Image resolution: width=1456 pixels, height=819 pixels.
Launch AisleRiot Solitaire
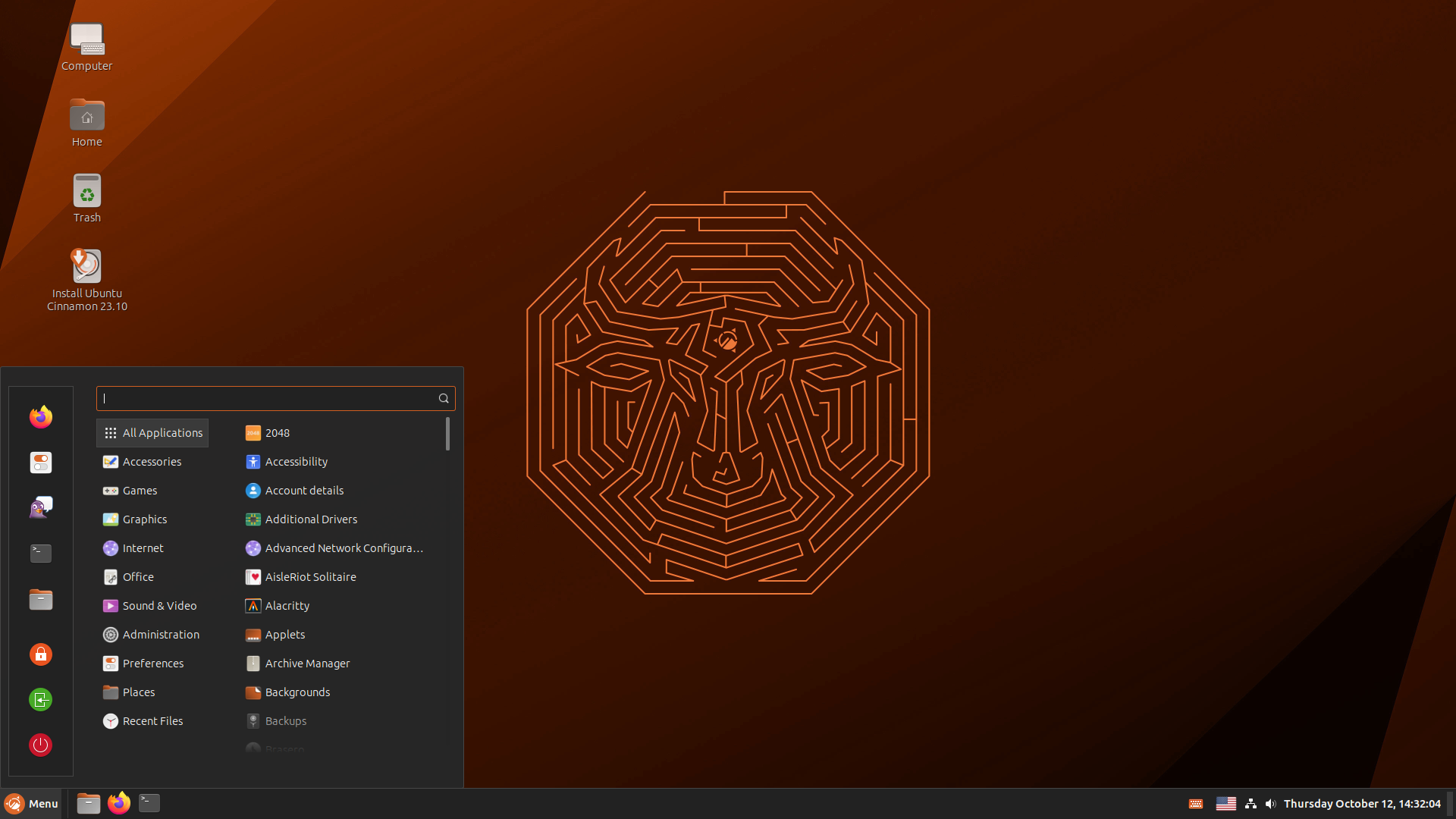coord(341,577)
